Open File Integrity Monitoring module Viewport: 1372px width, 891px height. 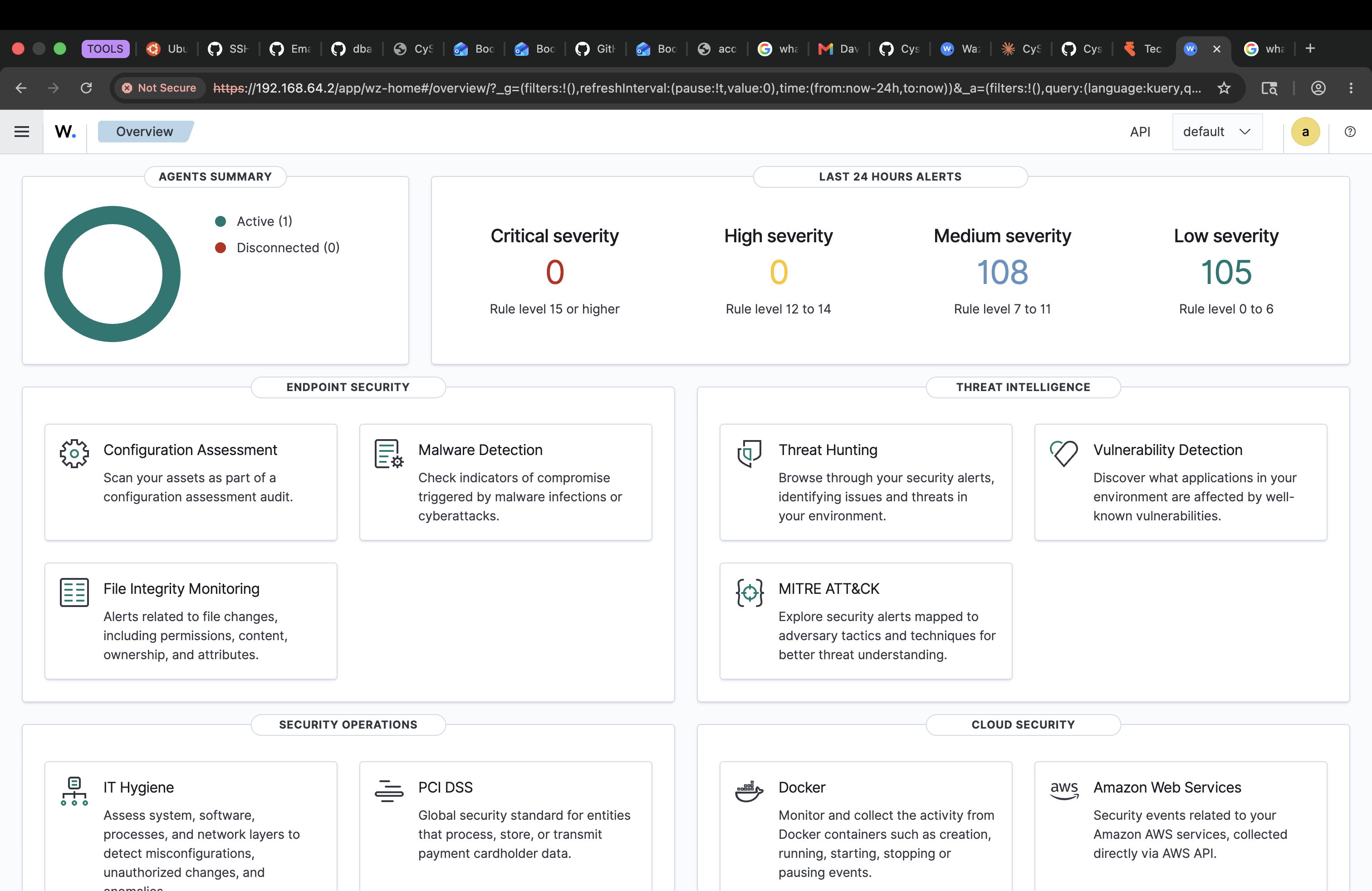pyautogui.click(x=191, y=621)
